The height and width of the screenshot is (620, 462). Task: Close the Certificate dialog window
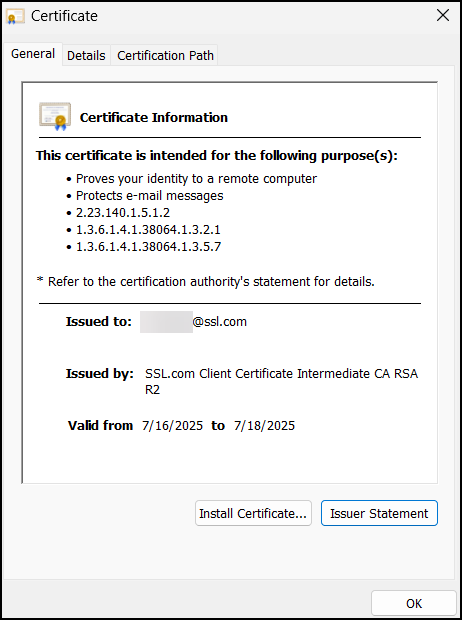pyautogui.click(x=443, y=15)
